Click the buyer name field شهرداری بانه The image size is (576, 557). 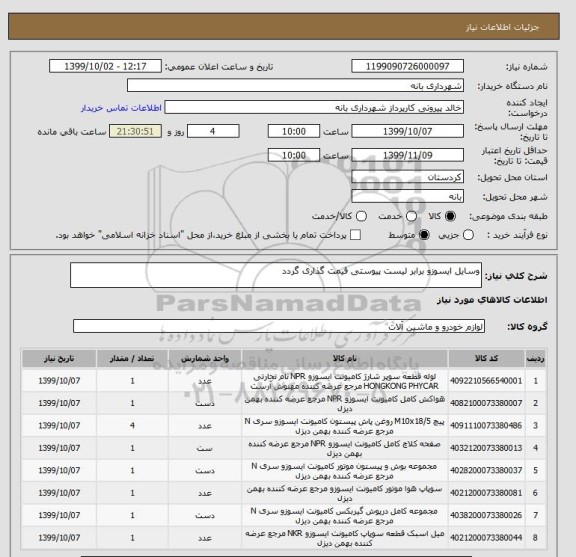pos(295,86)
